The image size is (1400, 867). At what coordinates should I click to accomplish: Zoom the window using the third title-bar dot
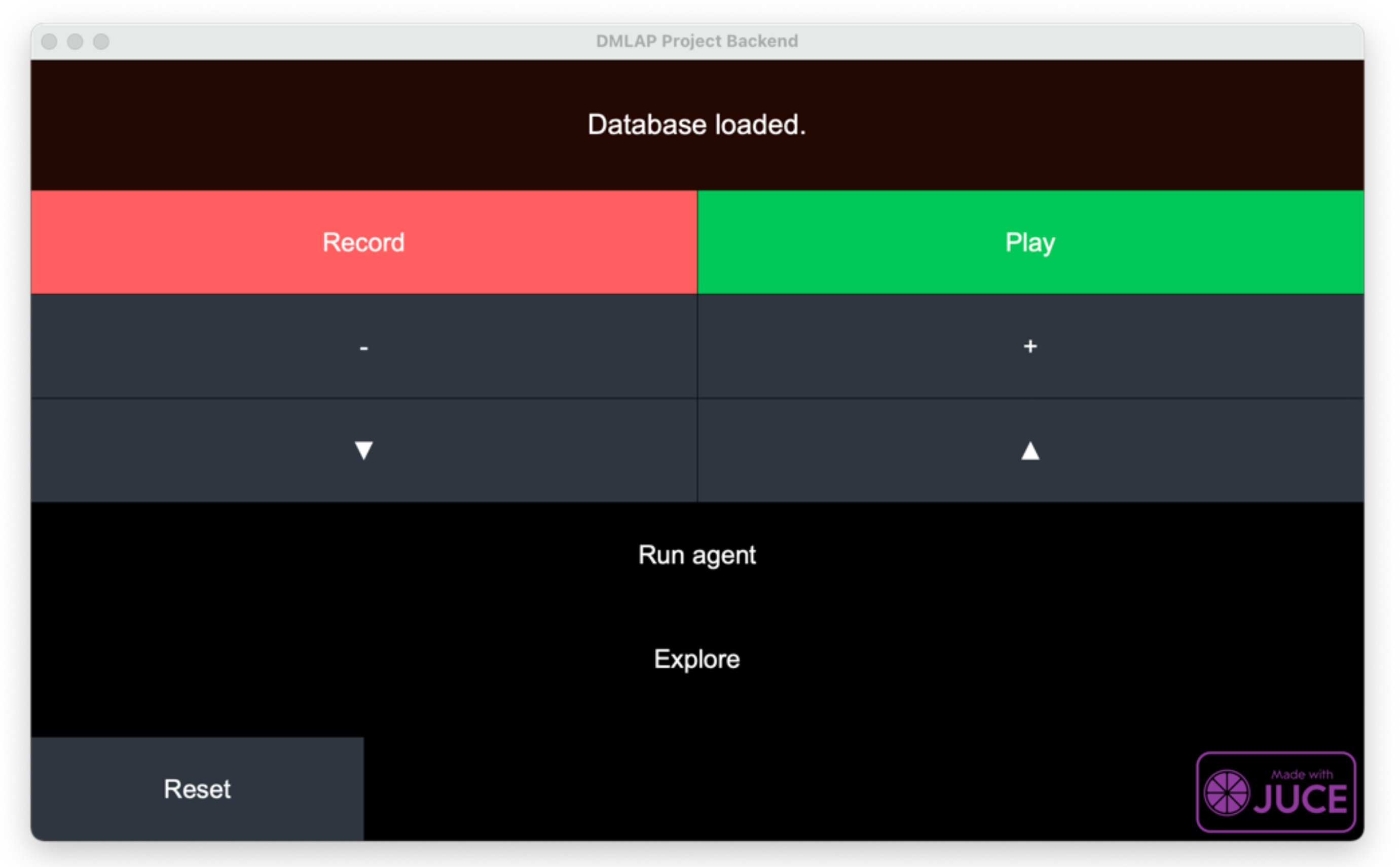(x=101, y=41)
